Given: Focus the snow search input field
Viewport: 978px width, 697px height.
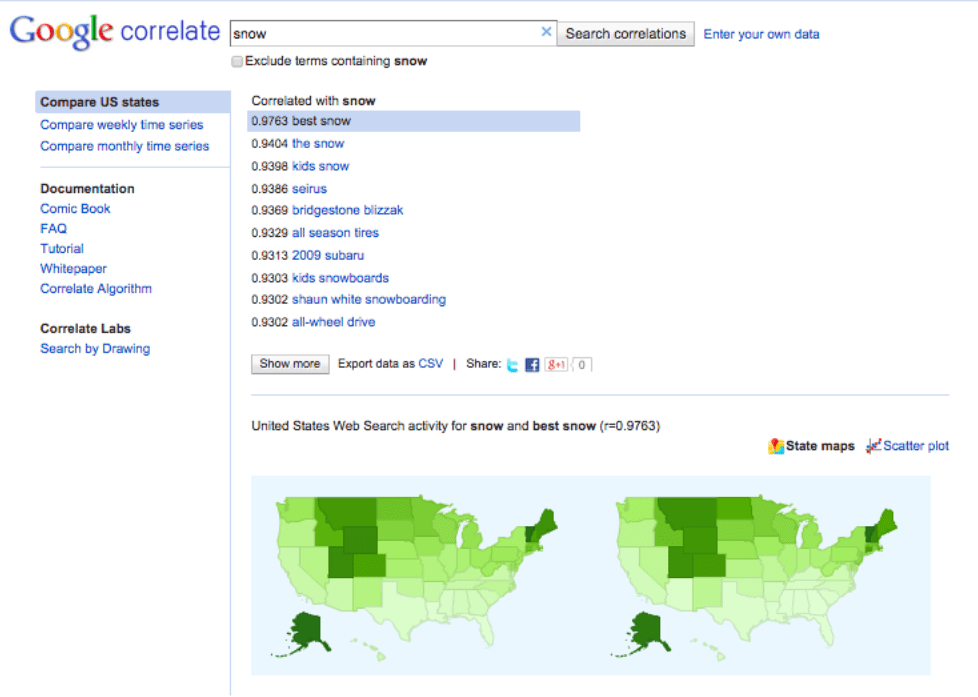Looking at the screenshot, I should coord(385,34).
